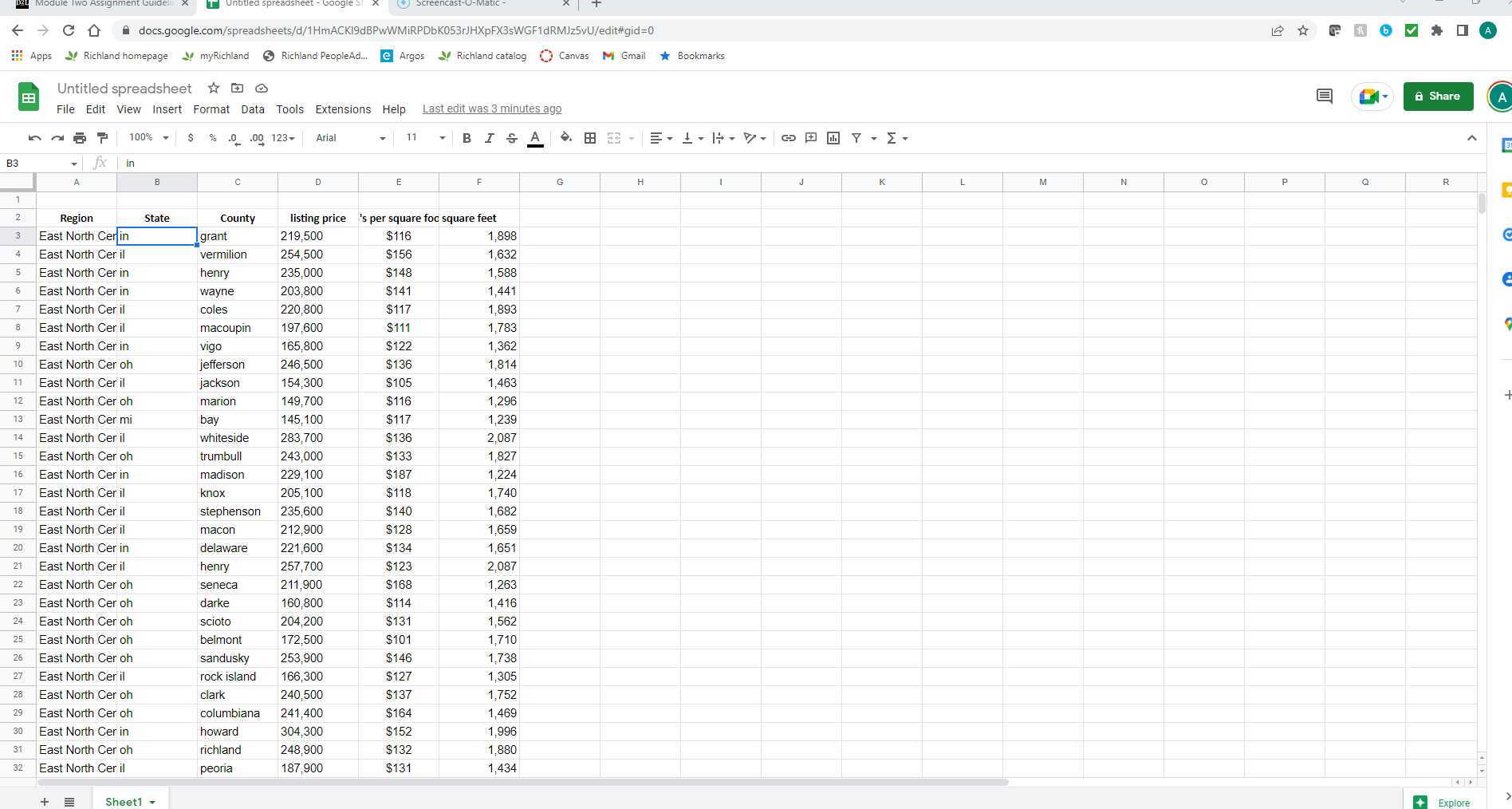Open the borders tool

590,137
